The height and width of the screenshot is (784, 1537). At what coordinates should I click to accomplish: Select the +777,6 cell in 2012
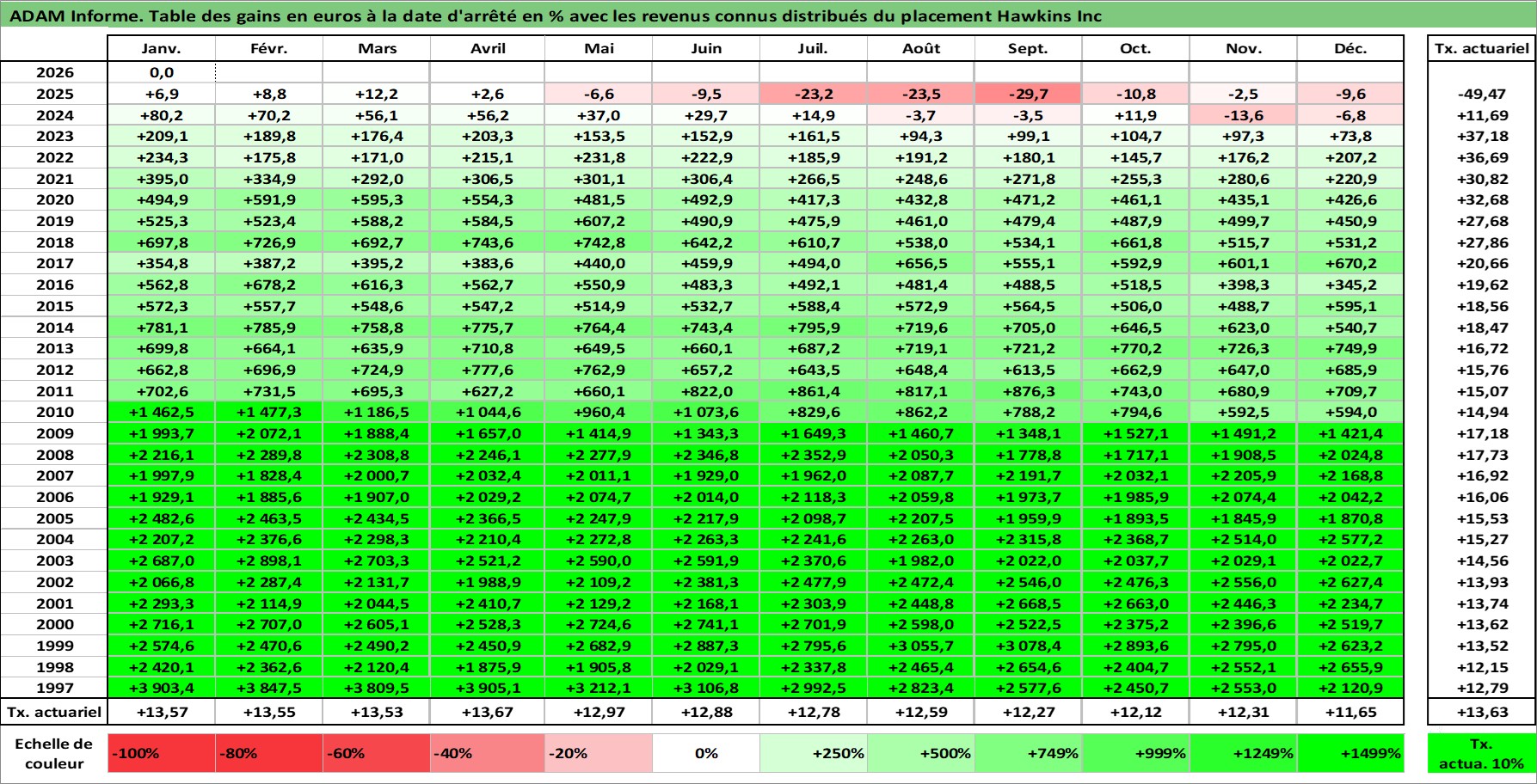(x=488, y=370)
